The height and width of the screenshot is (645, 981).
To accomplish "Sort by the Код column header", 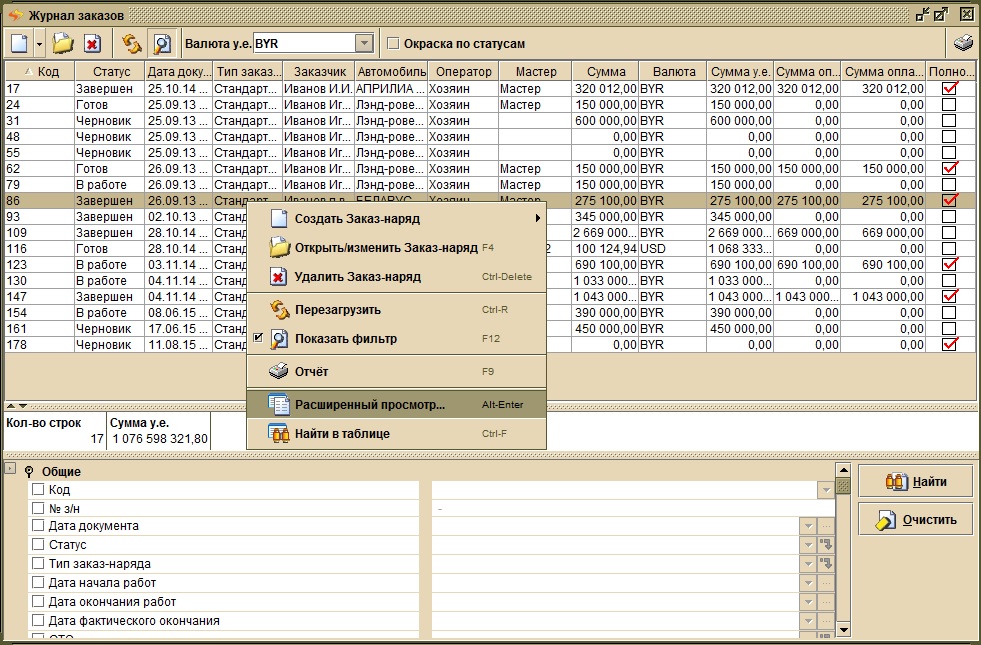I will tap(40, 71).
